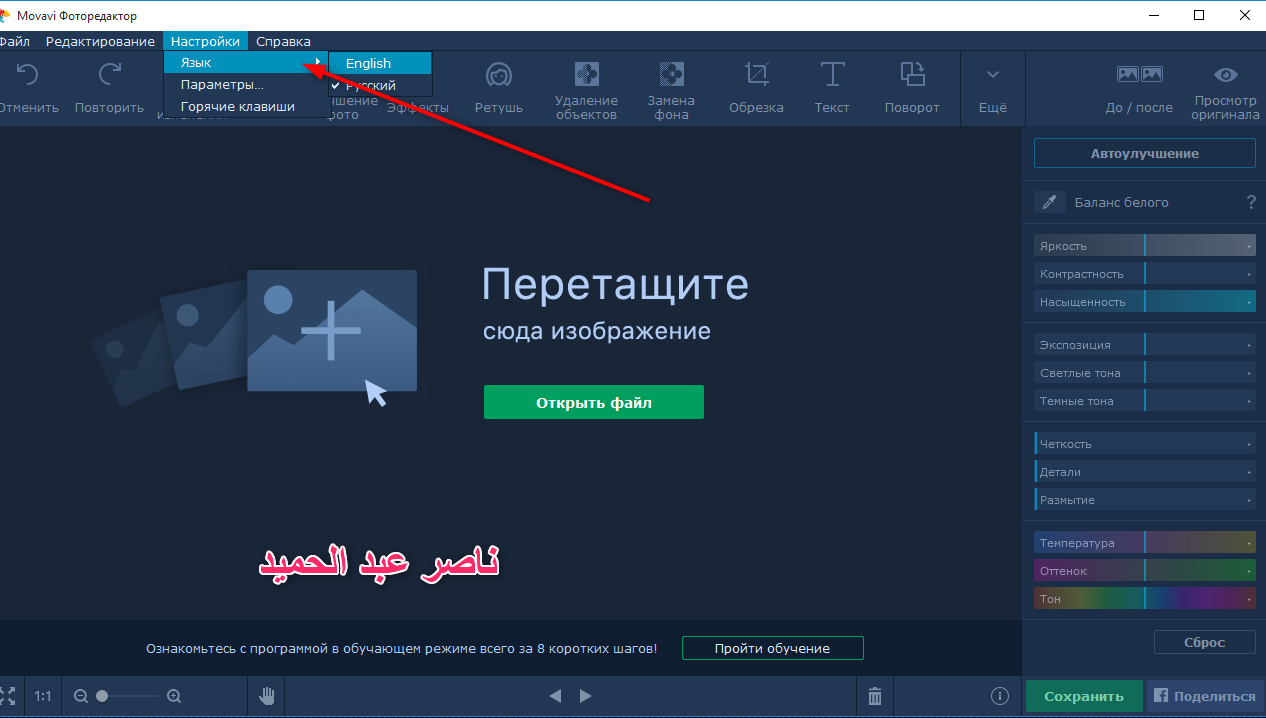
Task: Click the green Открыть файл button
Action: (x=594, y=402)
